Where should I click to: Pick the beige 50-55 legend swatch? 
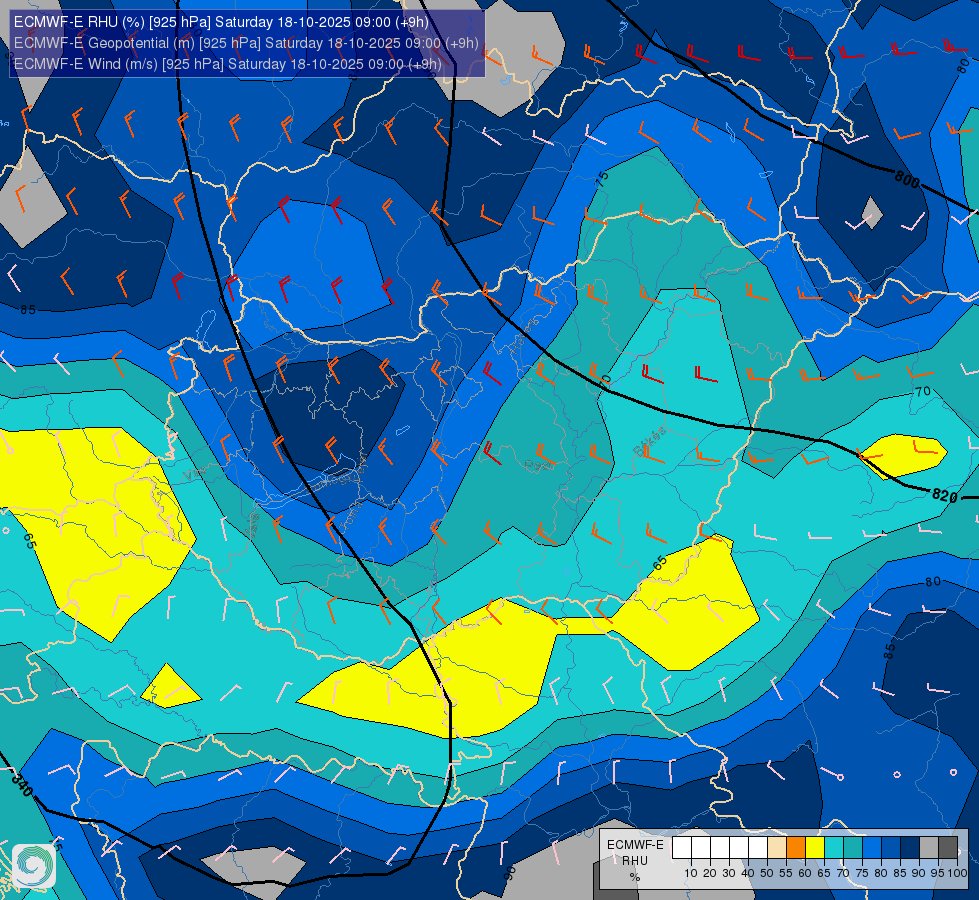point(777,848)
